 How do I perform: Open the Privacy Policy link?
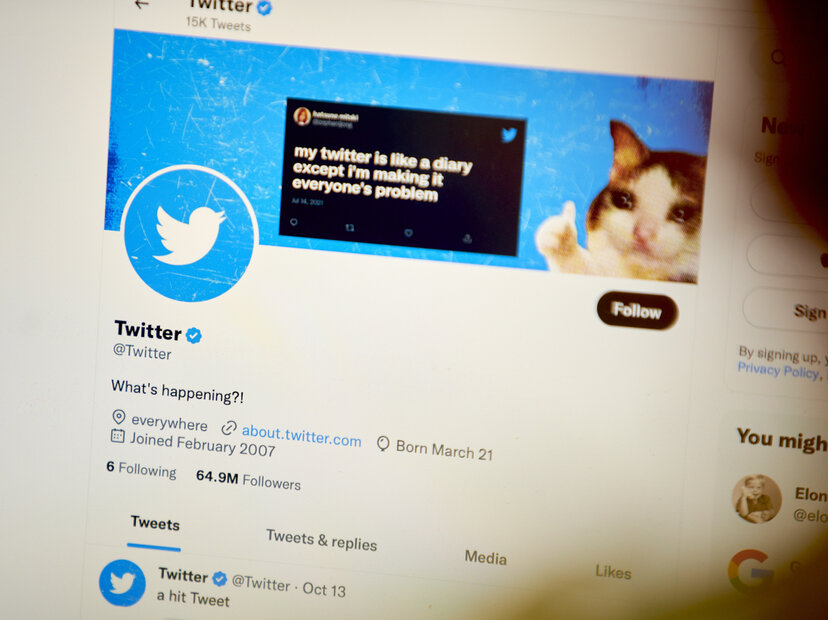(778, 370)
